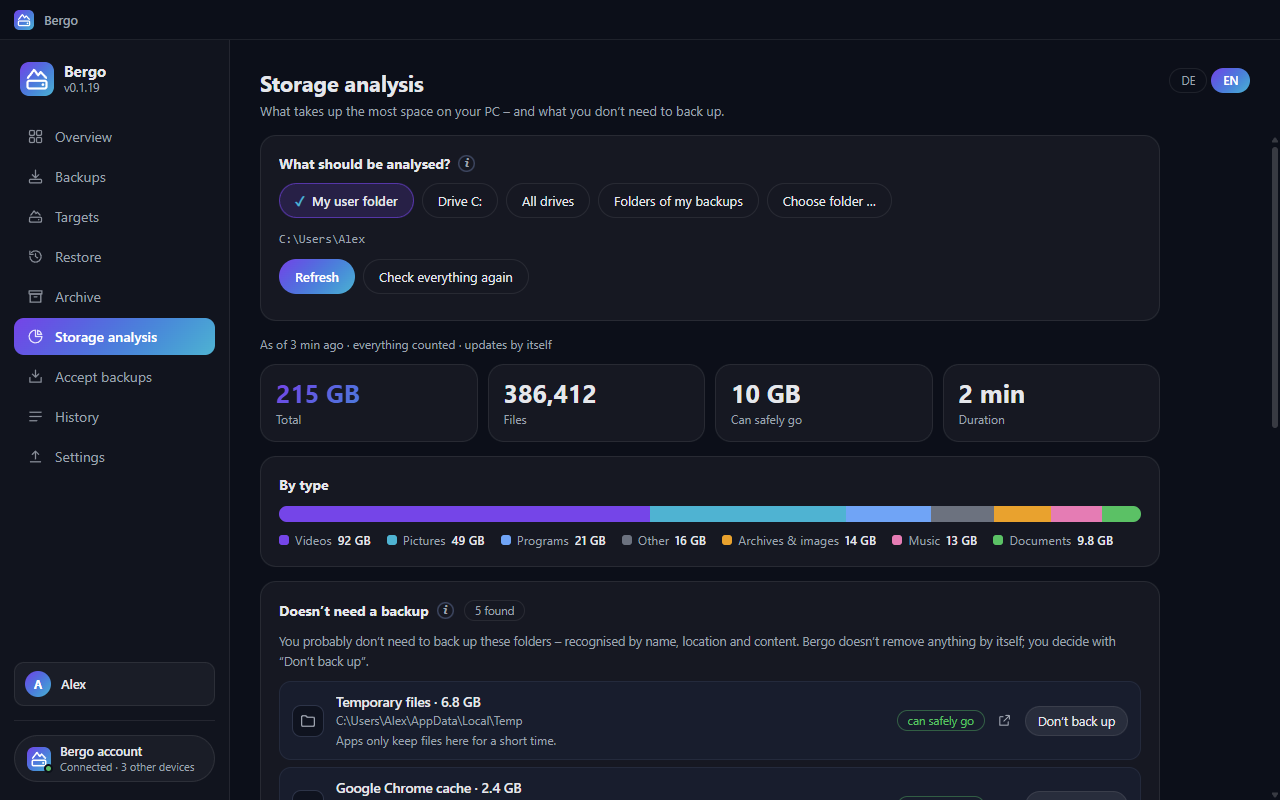Click the Bergo account drive icon

[x=39, y=759]
